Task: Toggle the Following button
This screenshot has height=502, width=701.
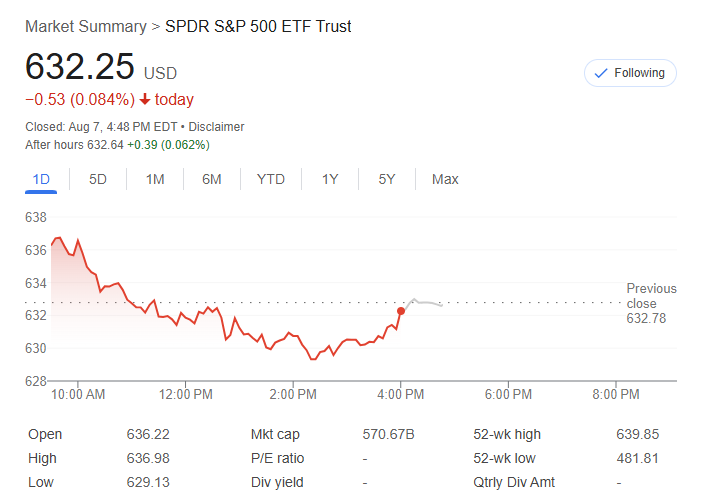Action: [630, 73]
